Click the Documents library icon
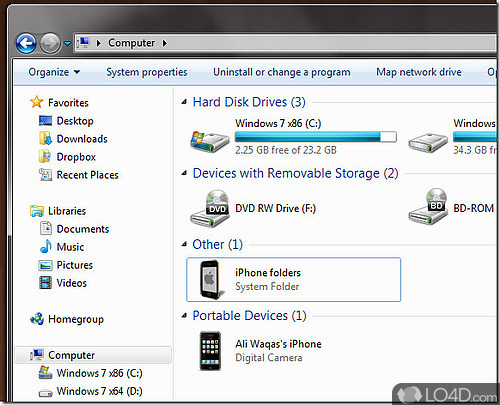The width and height of the screenshot is (500, 405). click(x=46, y=229)
